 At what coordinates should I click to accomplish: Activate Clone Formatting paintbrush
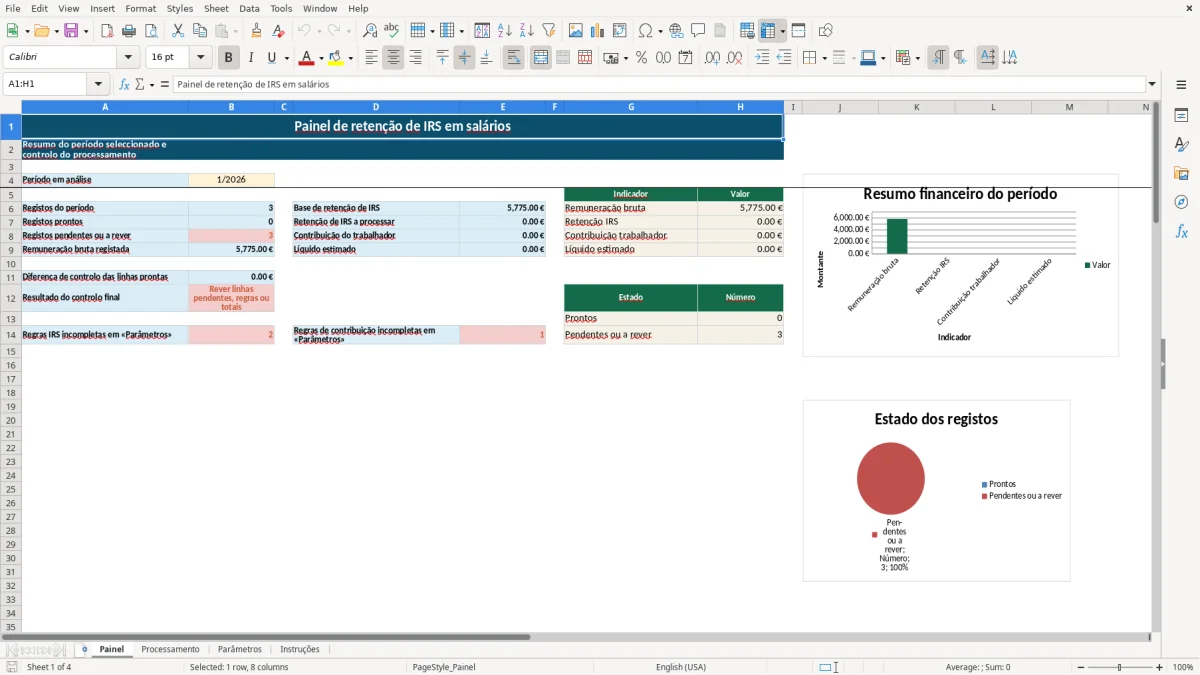257,31
